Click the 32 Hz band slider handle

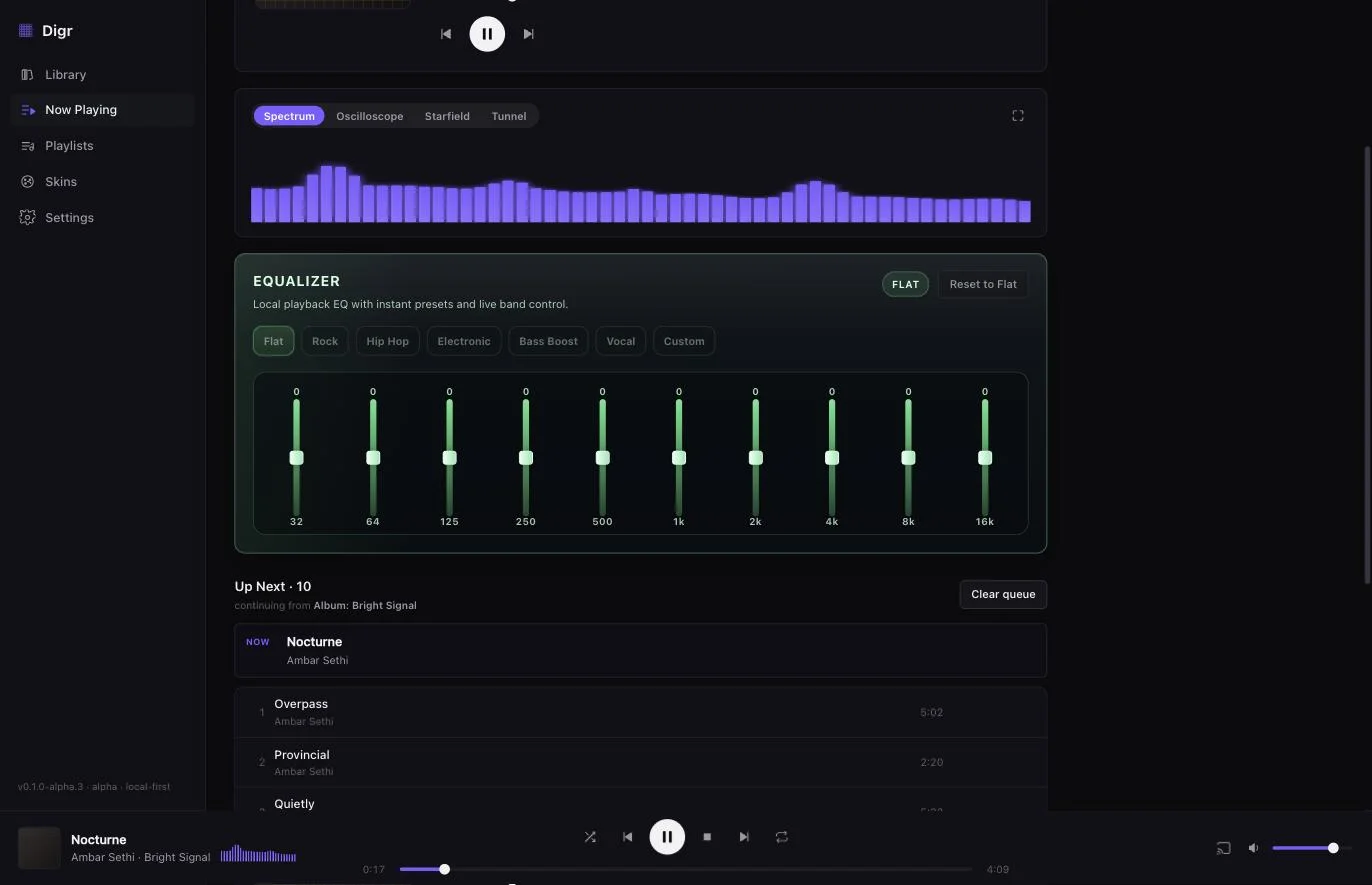tap(296, 458)
